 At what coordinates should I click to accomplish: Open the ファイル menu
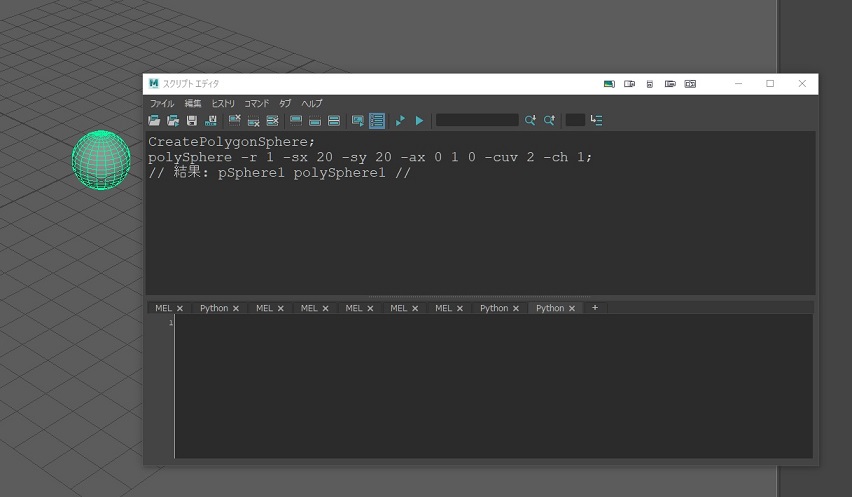(x=161, y=103)
